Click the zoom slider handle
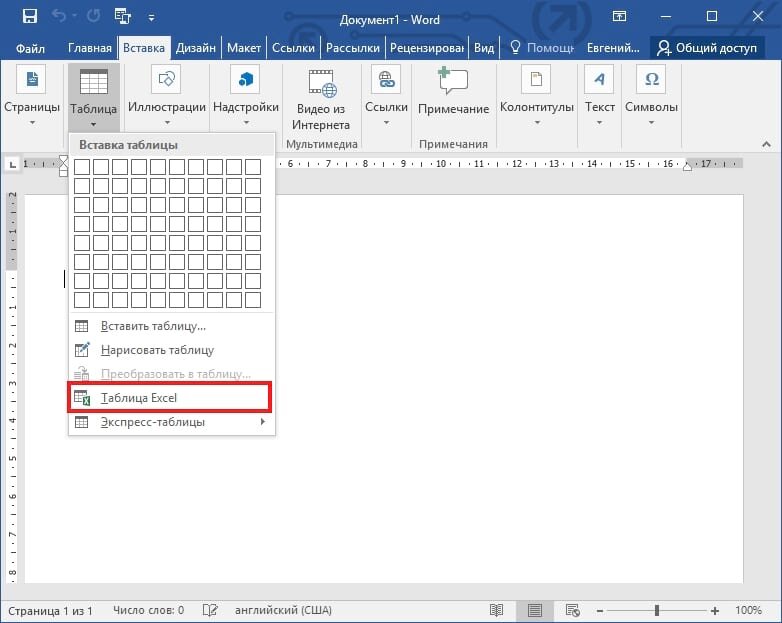This screenshot has height=623, width=782. (x=657, y=610)
